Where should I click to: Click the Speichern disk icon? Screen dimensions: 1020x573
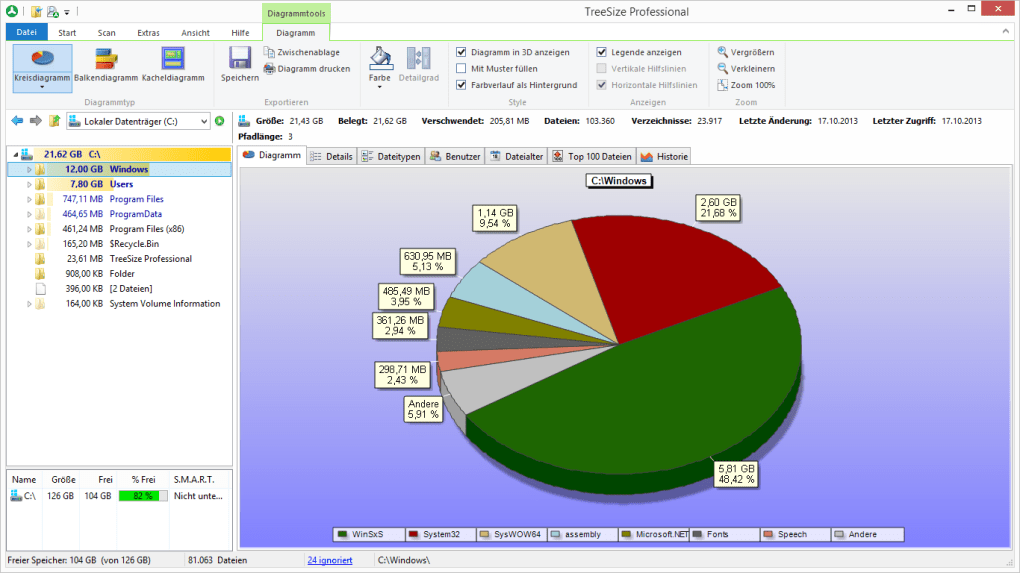pyautogui.click(x=239, y=58)
